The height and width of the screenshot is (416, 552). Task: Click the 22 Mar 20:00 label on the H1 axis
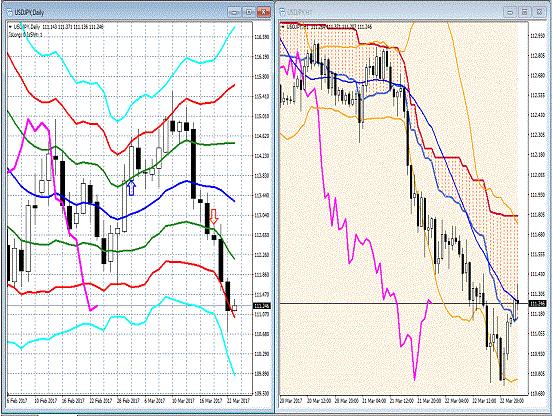(511, 401)
